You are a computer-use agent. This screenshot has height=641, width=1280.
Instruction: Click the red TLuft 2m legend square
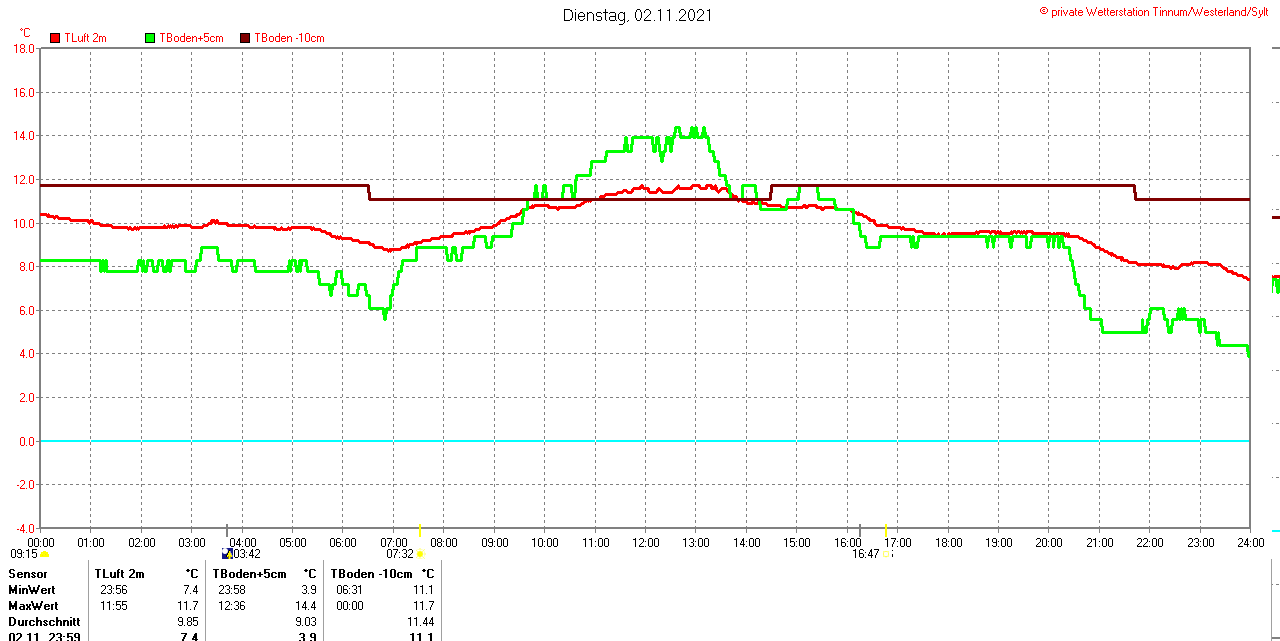pos(55,38)
